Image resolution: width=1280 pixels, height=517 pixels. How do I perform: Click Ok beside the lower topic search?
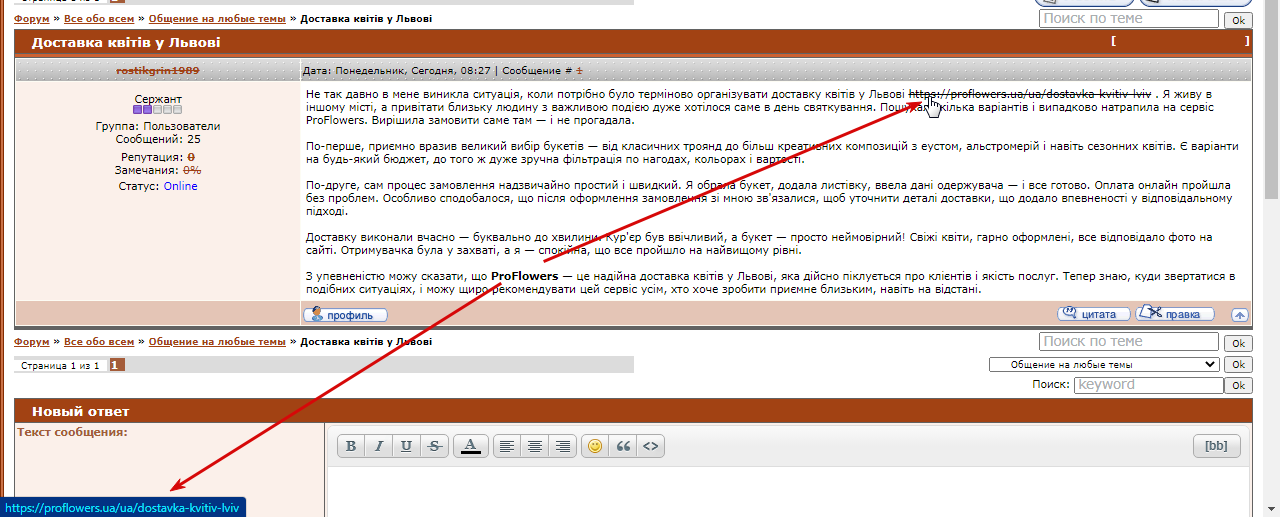click(1238, 342)
